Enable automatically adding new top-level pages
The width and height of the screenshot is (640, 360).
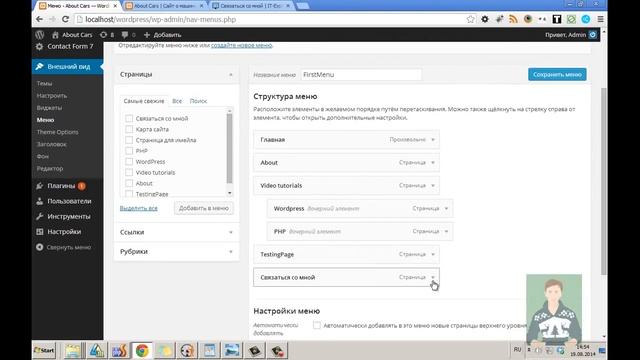coord(317,325)
